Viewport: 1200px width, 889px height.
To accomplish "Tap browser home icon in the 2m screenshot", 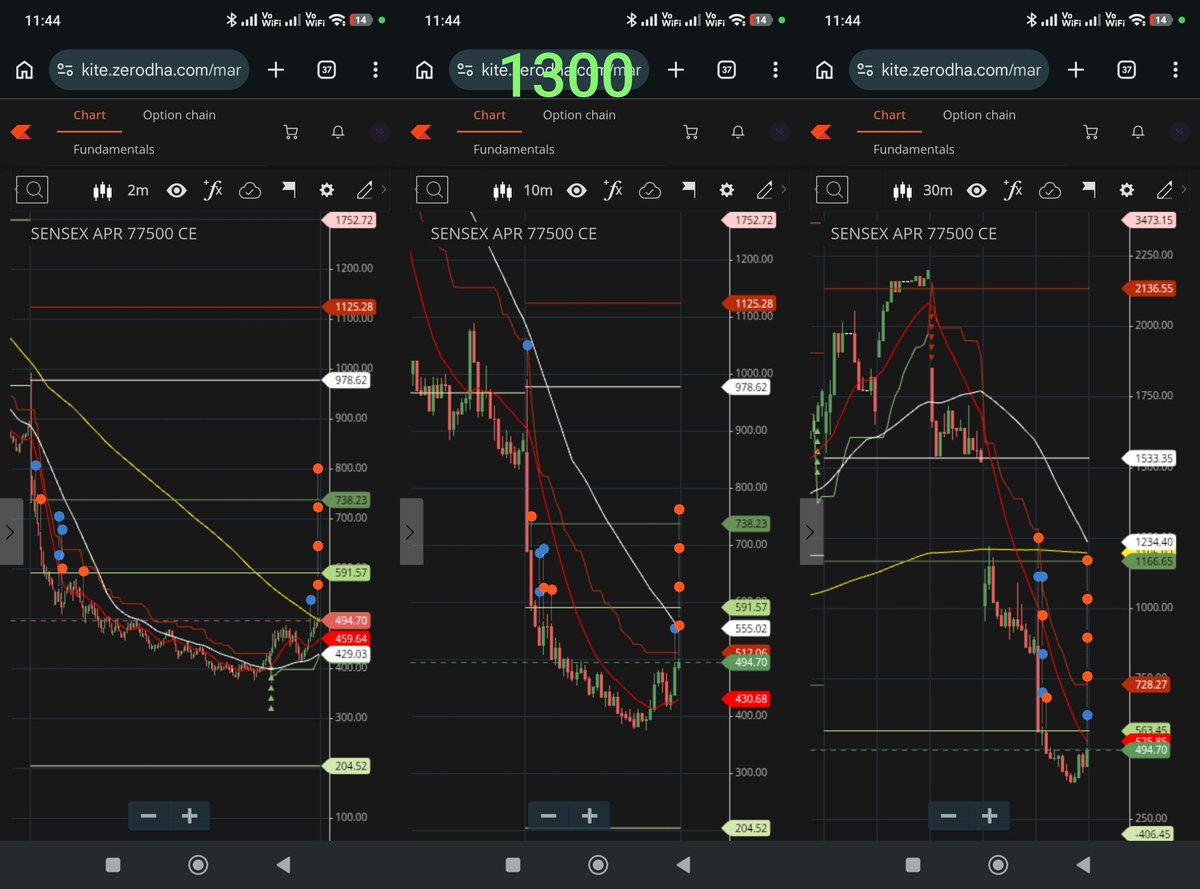I will [25, 70].
